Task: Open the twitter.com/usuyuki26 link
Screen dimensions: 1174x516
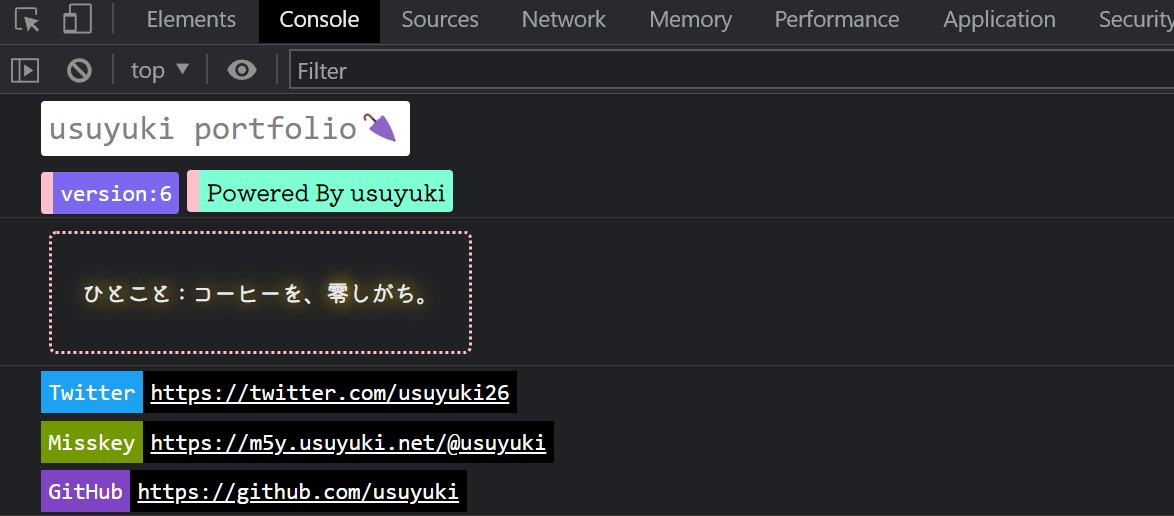Action: point(330,393)
